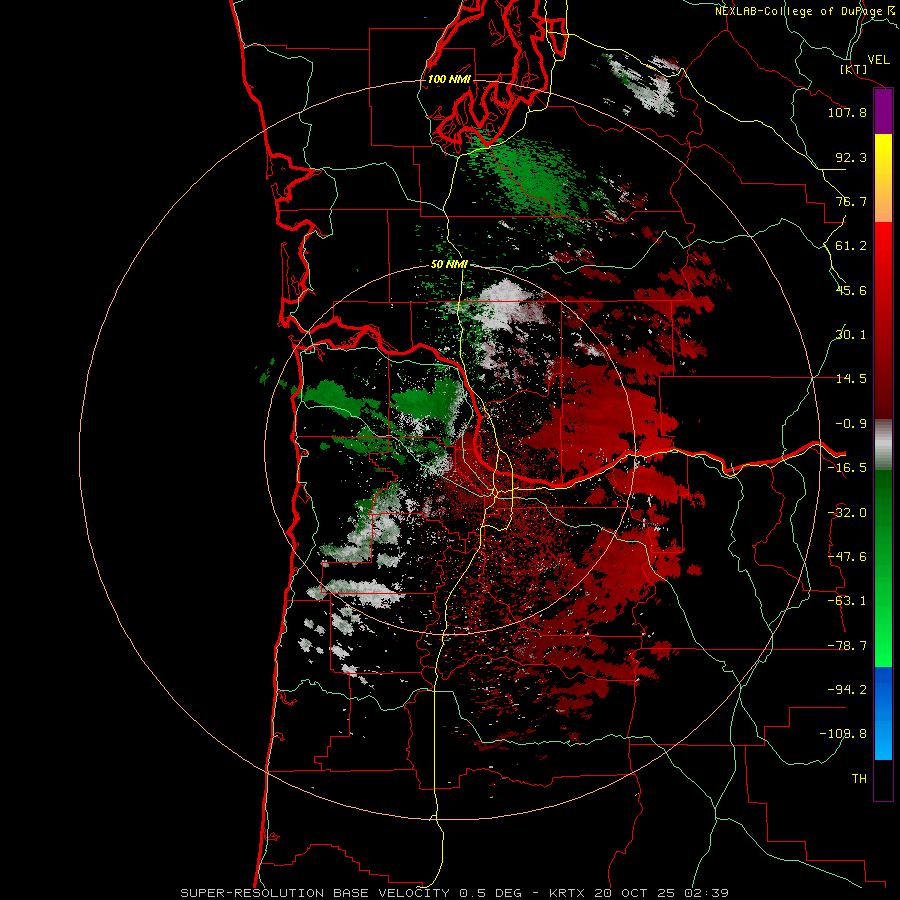
Task: Click the 100 NMI range ring label
Action: tap(449, 79)
